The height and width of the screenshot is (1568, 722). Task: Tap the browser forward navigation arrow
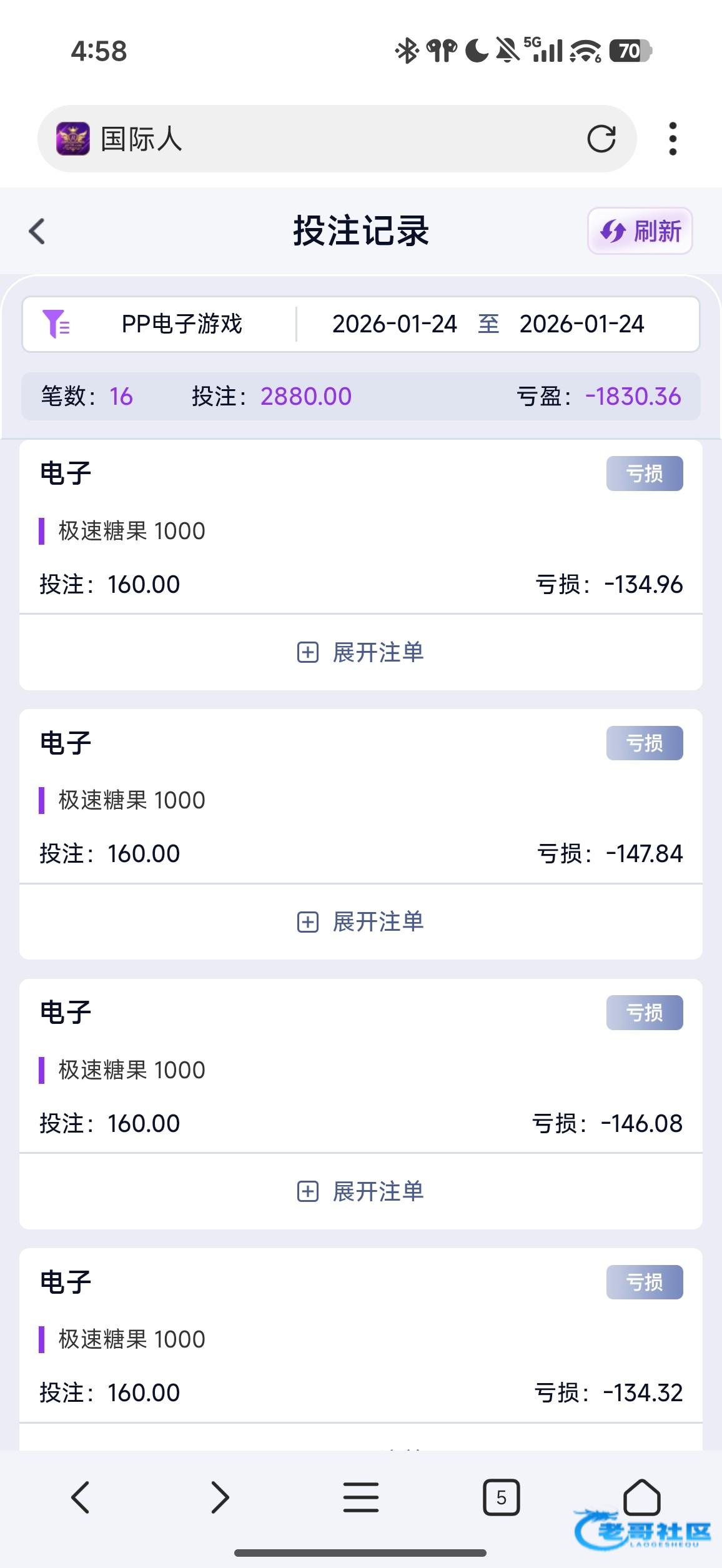(220, 1497)
